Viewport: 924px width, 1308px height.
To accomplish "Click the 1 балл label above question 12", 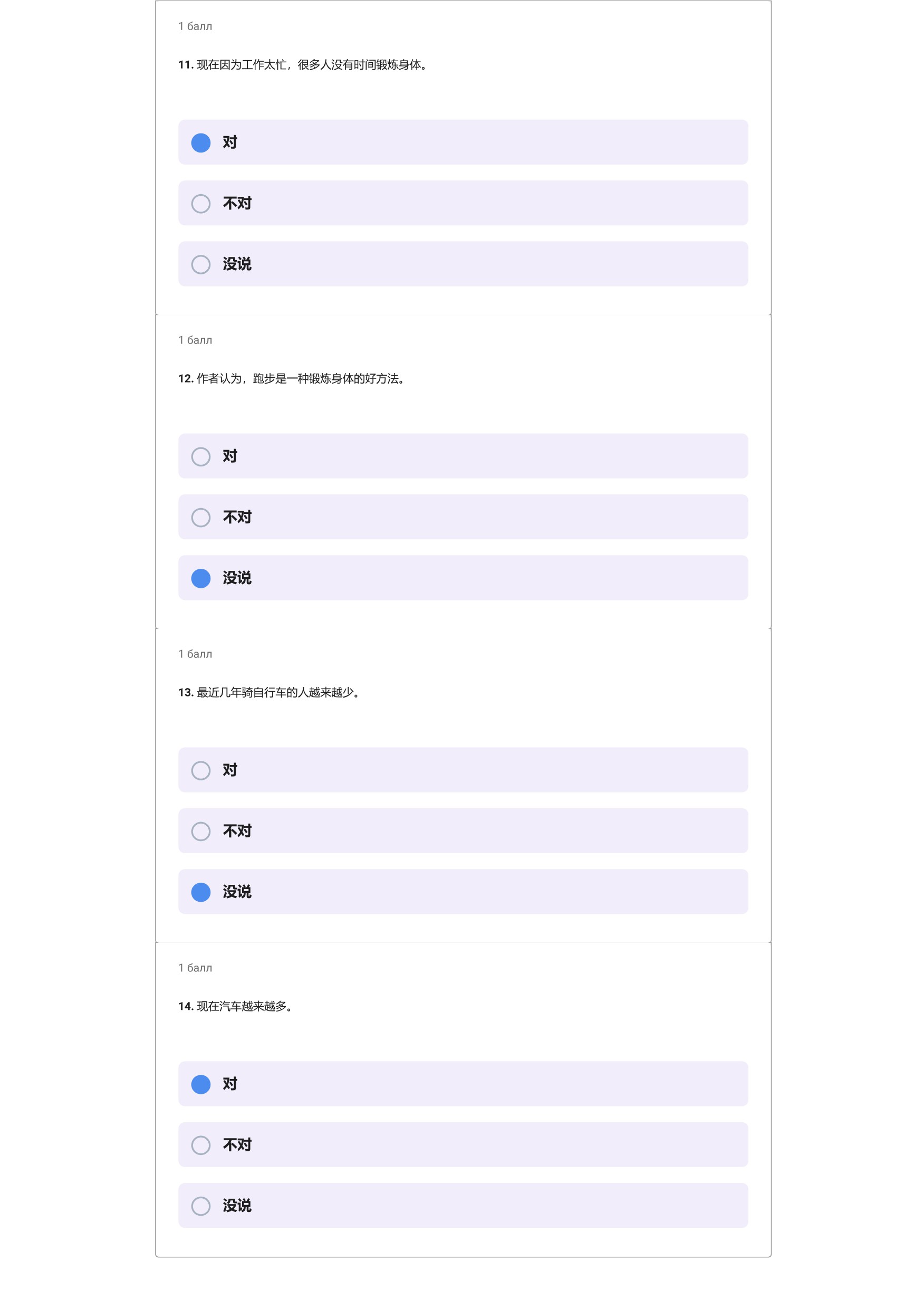I will point(195,341).
